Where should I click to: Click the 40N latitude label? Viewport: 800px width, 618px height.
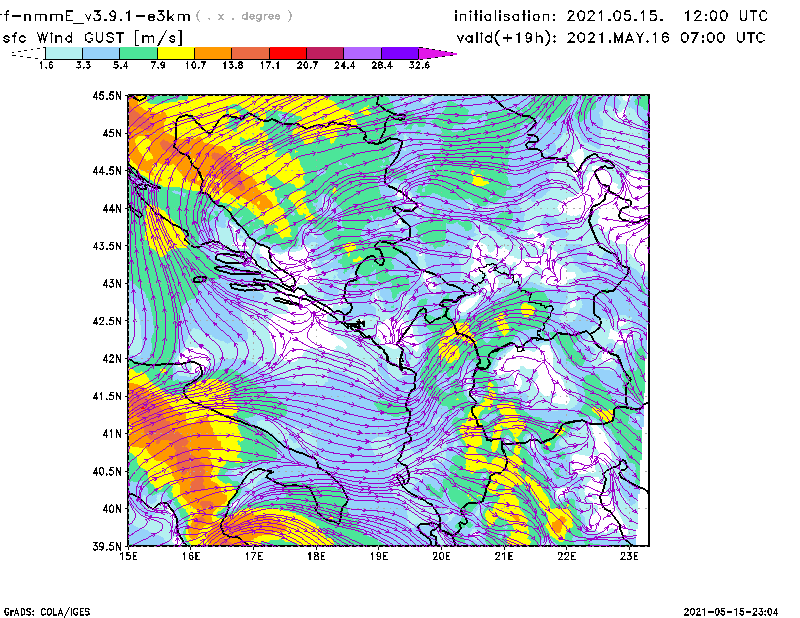112,509
